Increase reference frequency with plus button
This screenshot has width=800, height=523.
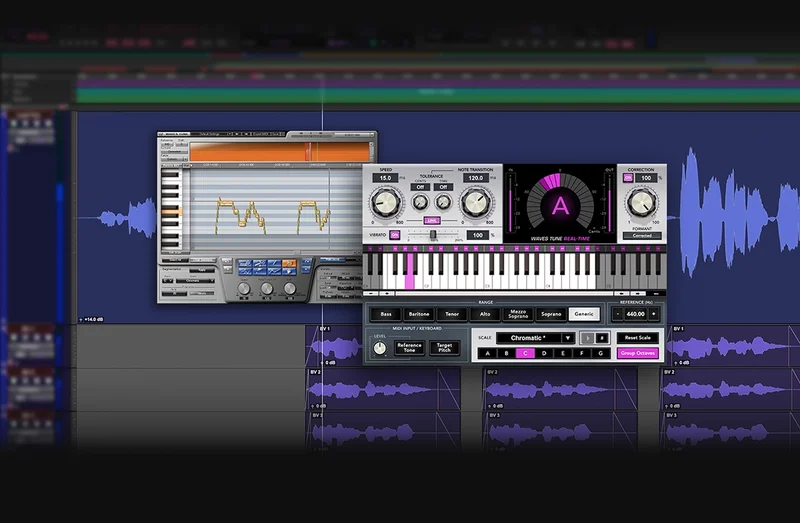click(x=654, y=314)
